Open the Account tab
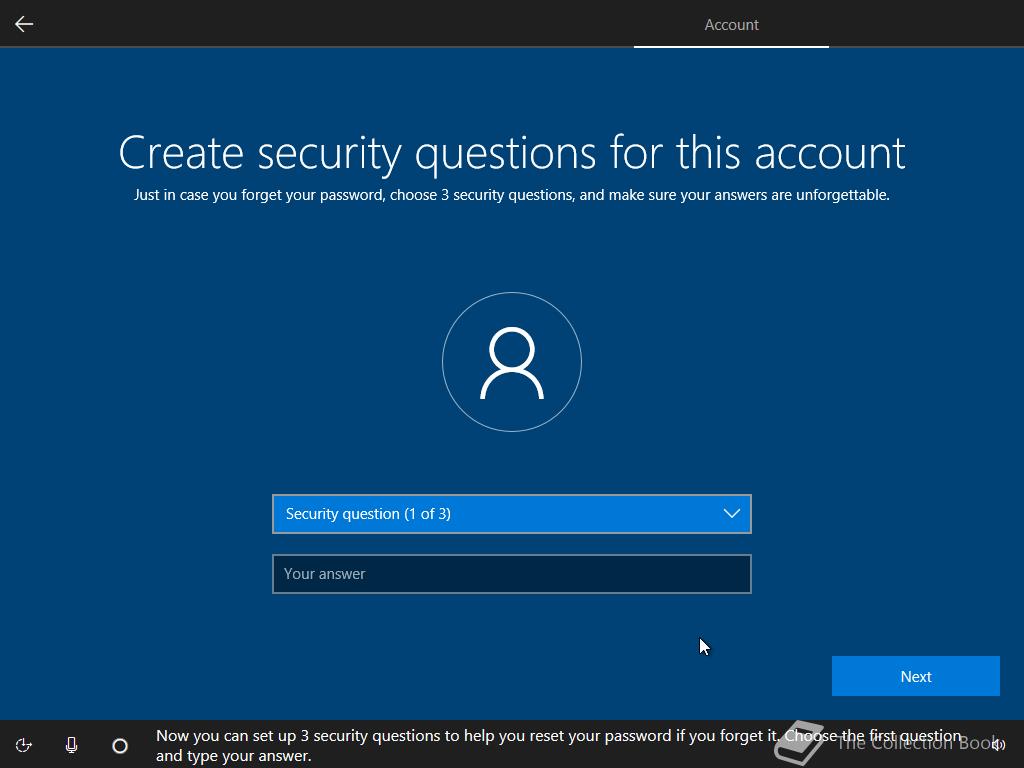 coord(731,25)
